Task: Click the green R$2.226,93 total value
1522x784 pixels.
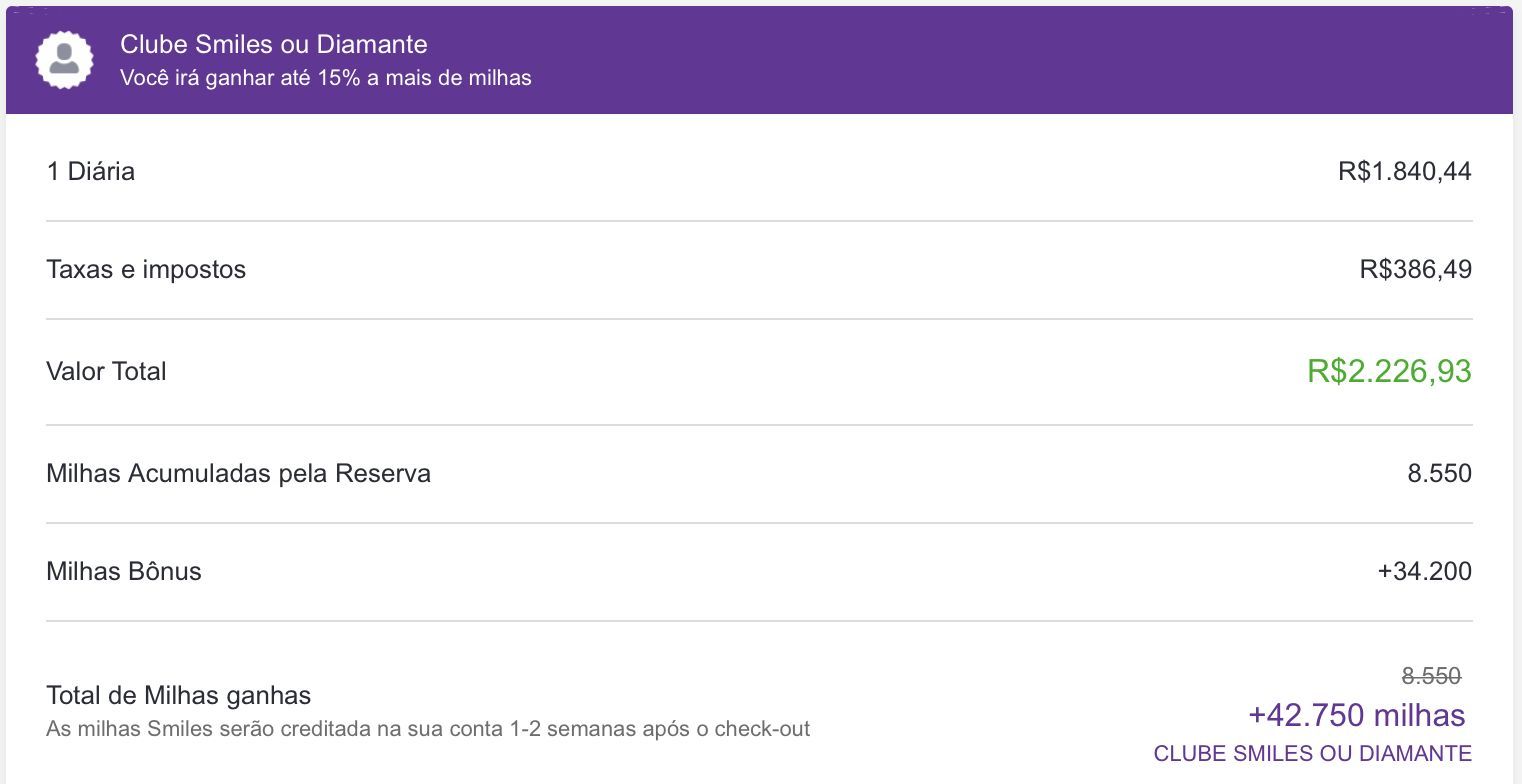Action: tap(1390, 371)
